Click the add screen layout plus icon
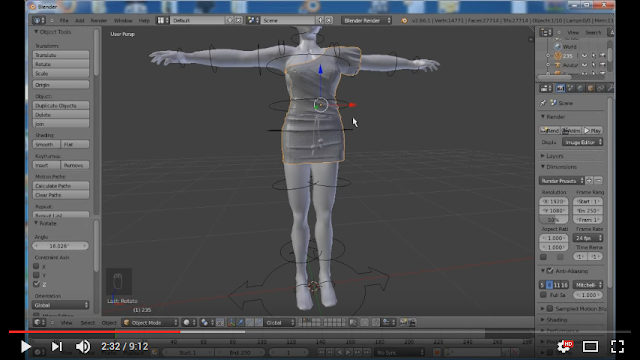The height and width of the screenshot is (360, 640). (x=230, y=20)
